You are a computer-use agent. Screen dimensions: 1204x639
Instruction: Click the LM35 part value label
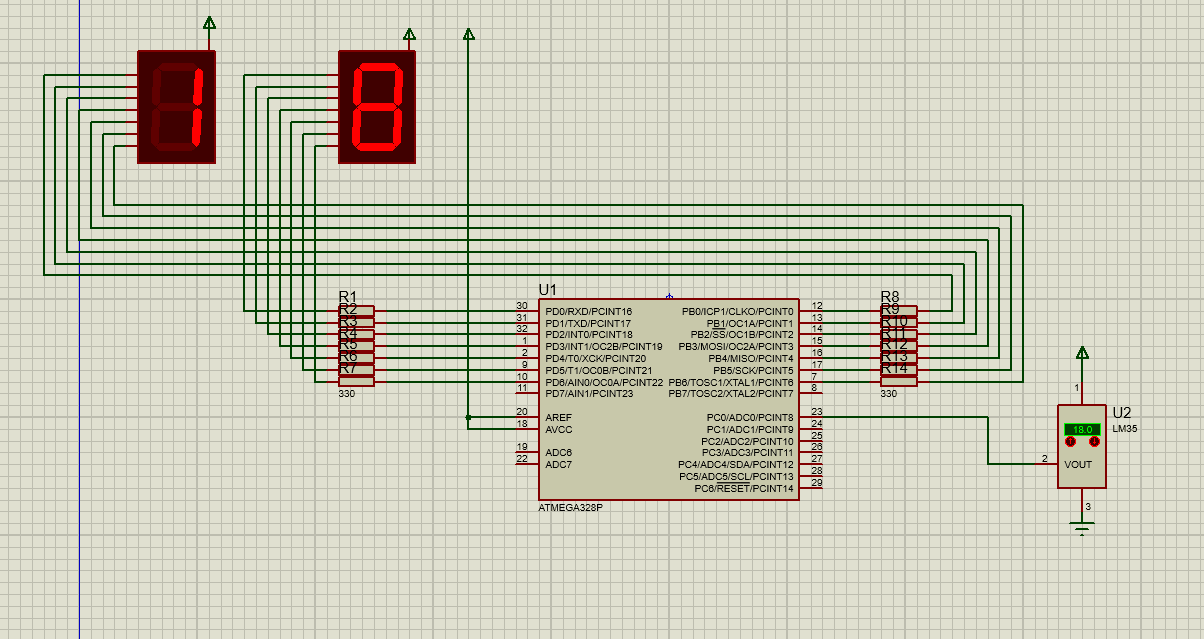(x=1124, y=428)
